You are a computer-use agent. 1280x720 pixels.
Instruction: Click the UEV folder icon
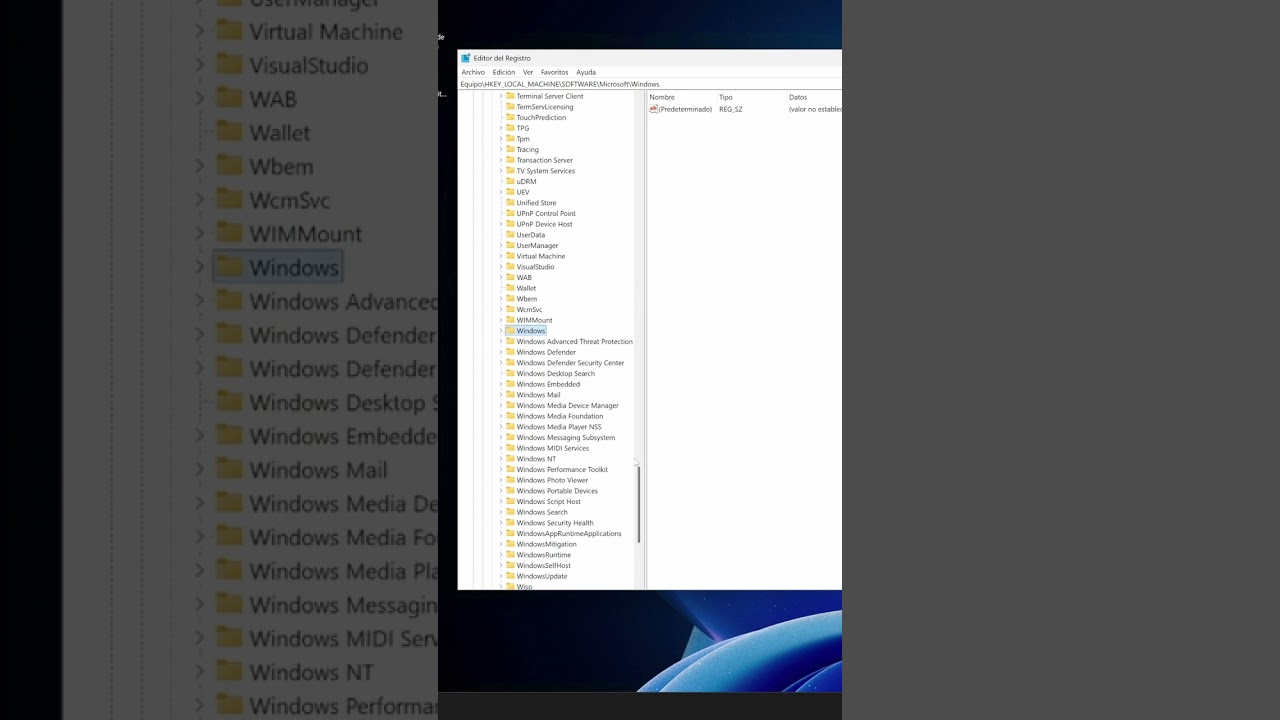510,192
